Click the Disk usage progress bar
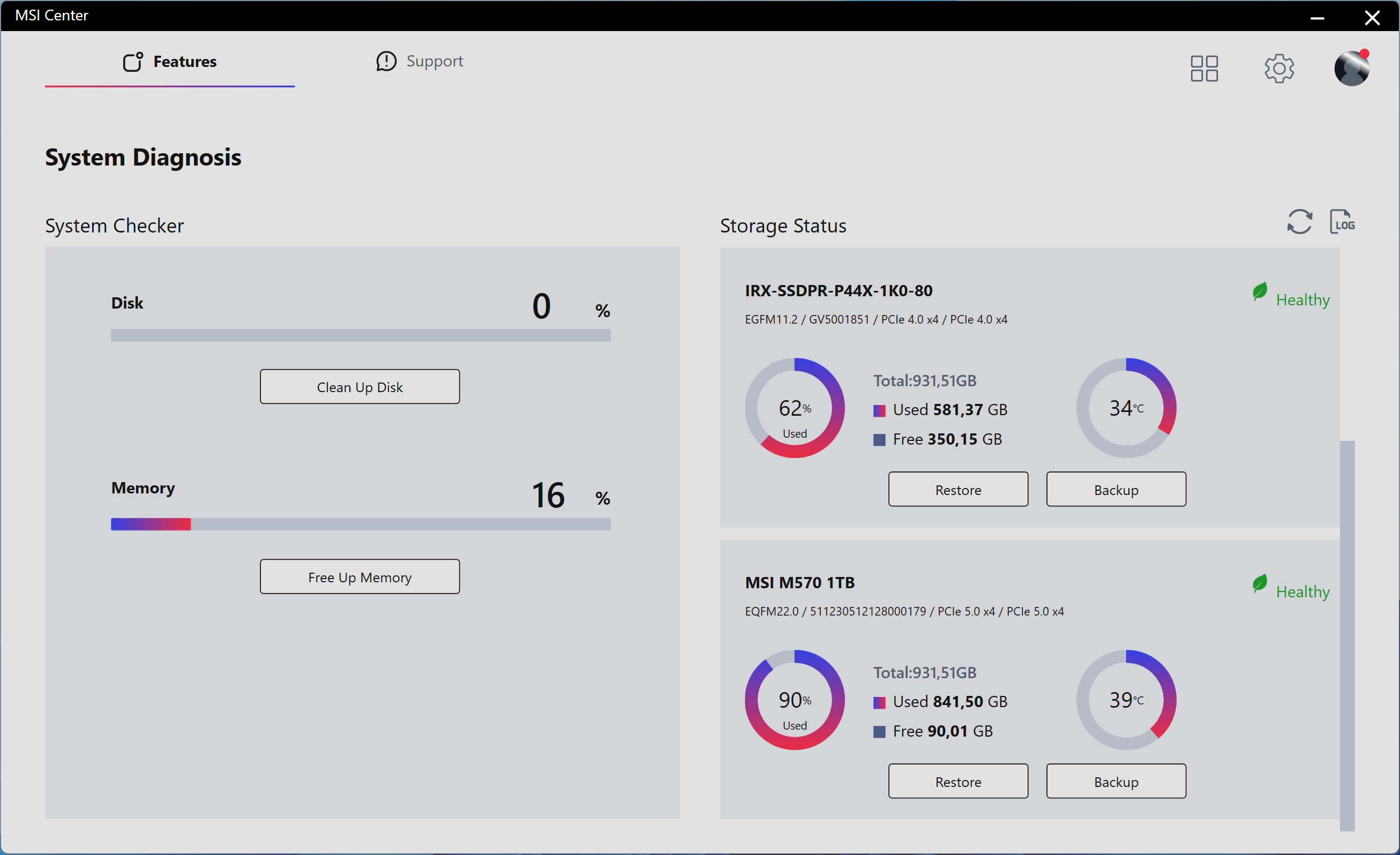Viewport: 1400px width, 855px height. 361,336
